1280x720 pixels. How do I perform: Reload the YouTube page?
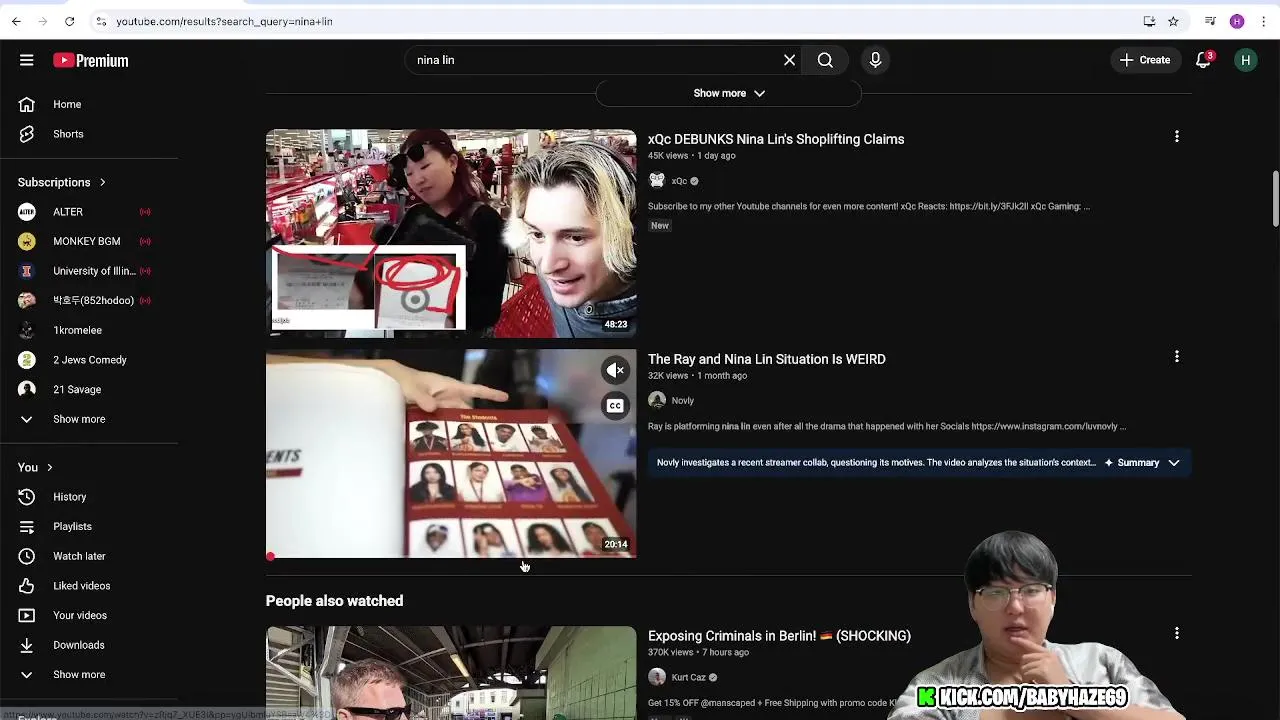(x=69, y=21)
